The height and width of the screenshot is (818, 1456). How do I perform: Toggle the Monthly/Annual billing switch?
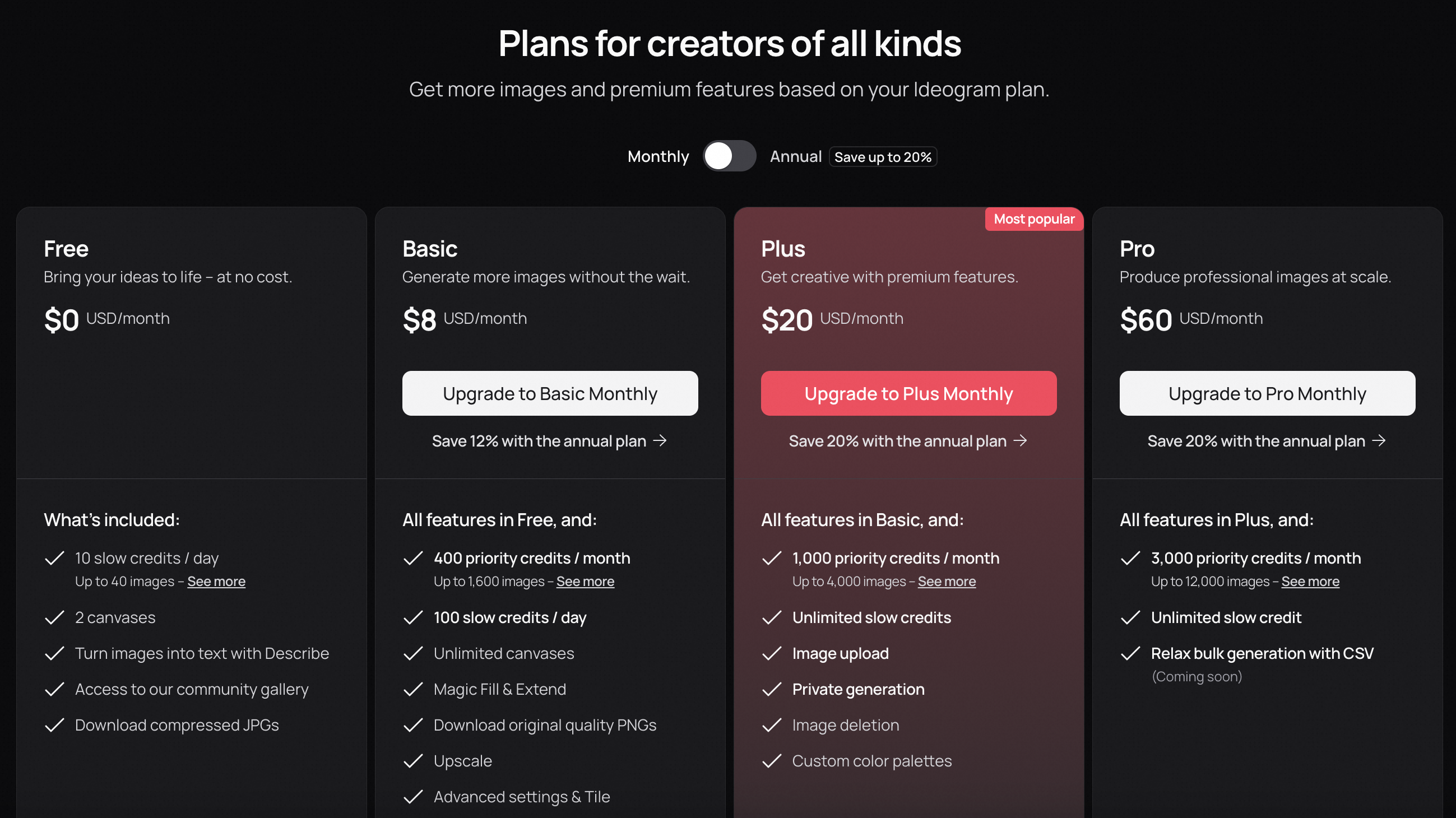(729, 156)
